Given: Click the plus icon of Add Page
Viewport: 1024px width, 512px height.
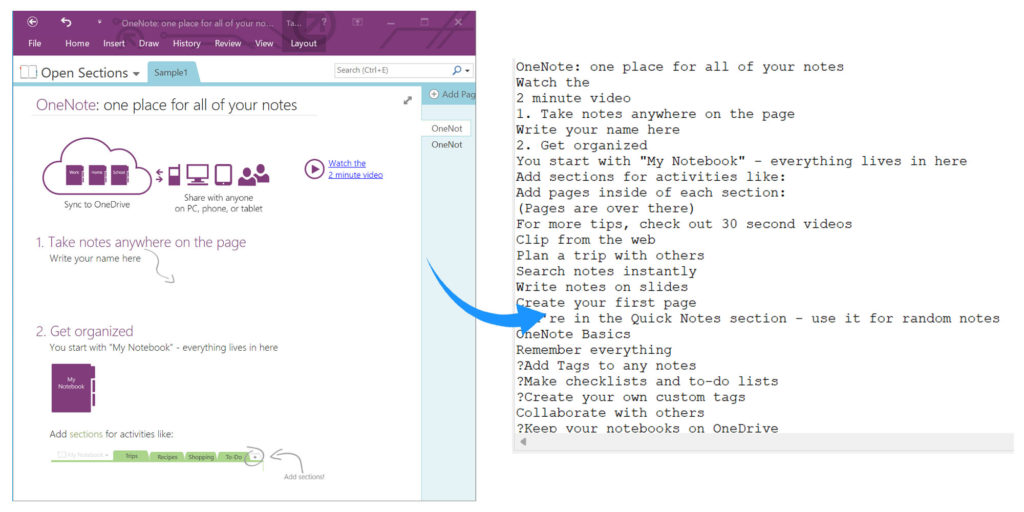Looking at the screenshot, I should click(x=434, y=95).
